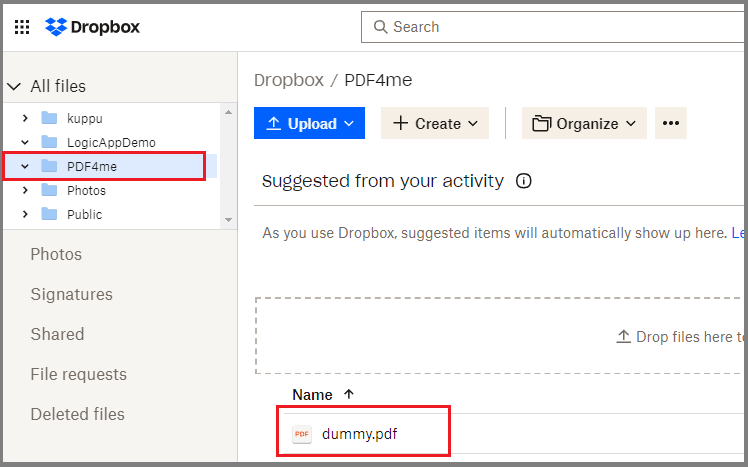Click the folder tree scrollbar up arrow
The width and height of the screenshot is (748, 467).
(x=228, y=112)
